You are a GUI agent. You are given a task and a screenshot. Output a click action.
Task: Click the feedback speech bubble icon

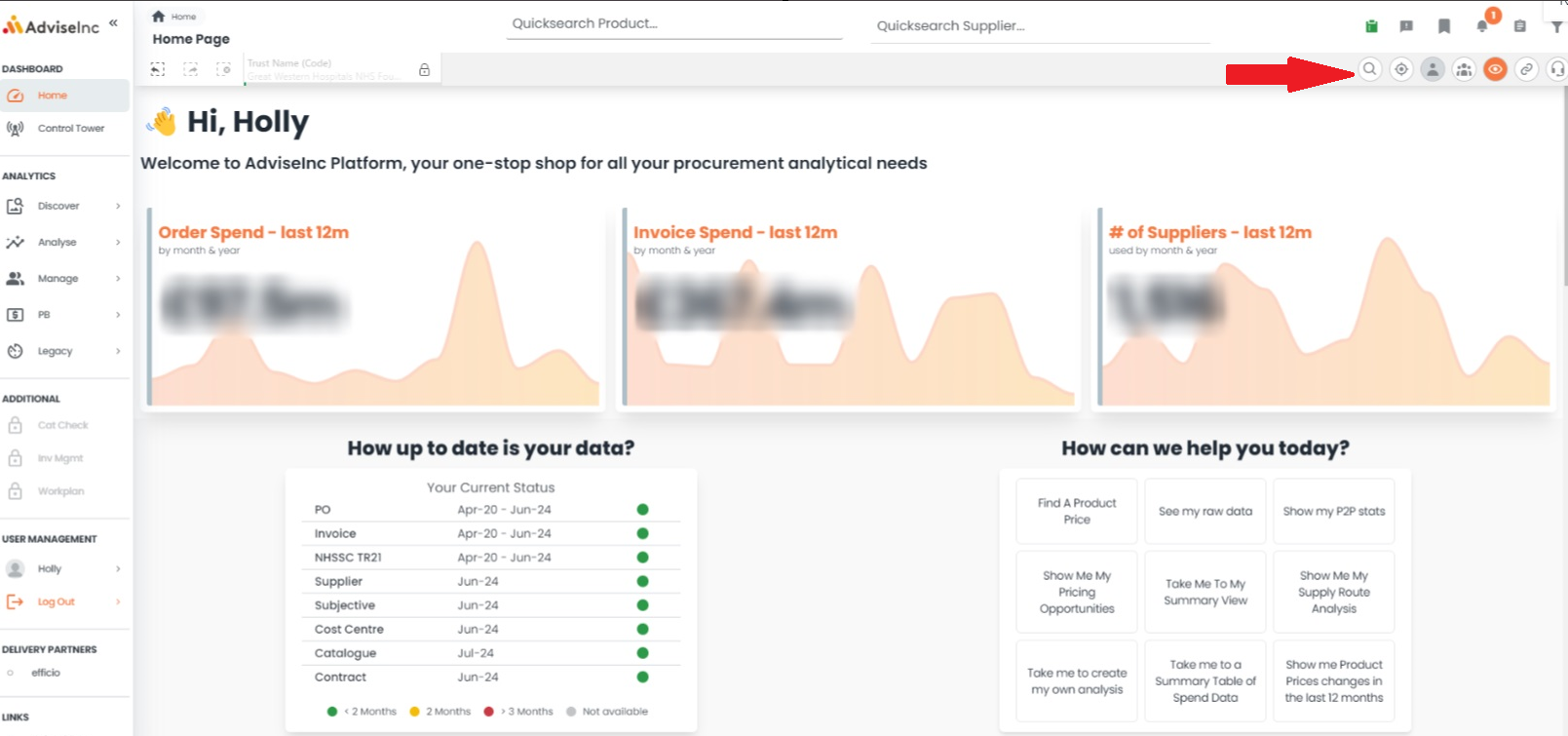pos(1406,26)
